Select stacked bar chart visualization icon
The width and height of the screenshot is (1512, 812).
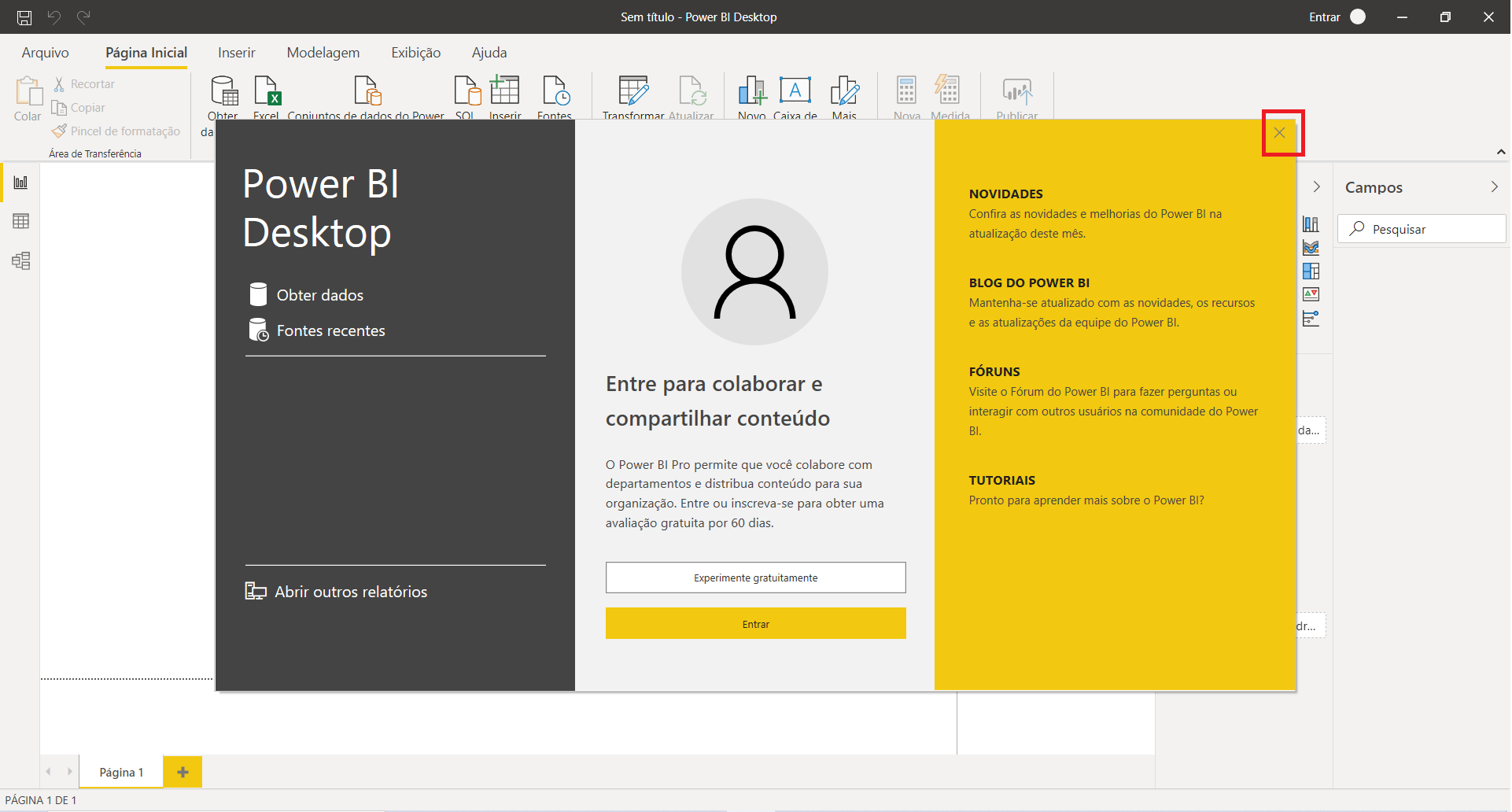[x=1311, y=224]
